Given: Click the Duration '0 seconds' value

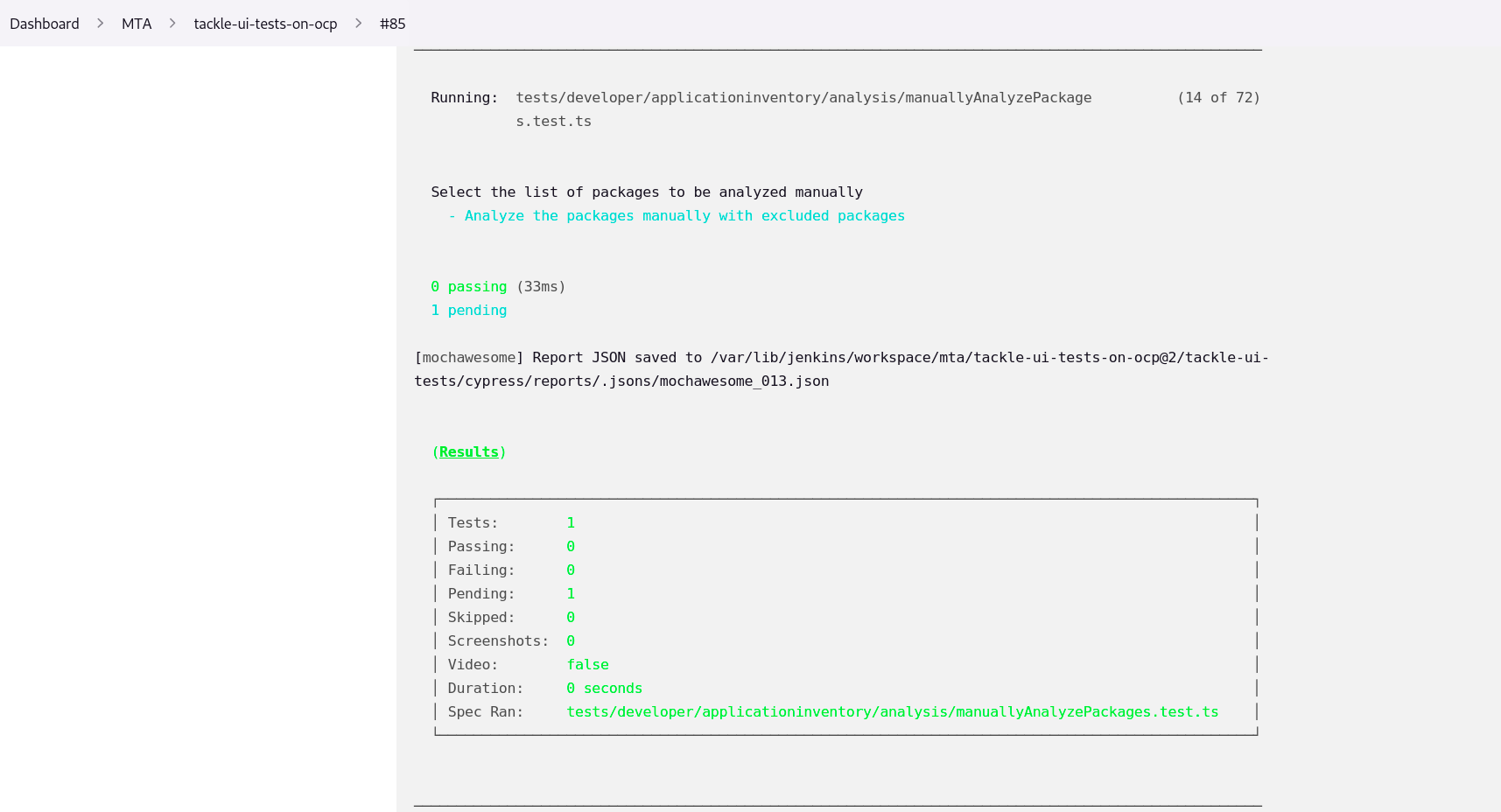Looking at the screenshot, I should click(604, 689).
